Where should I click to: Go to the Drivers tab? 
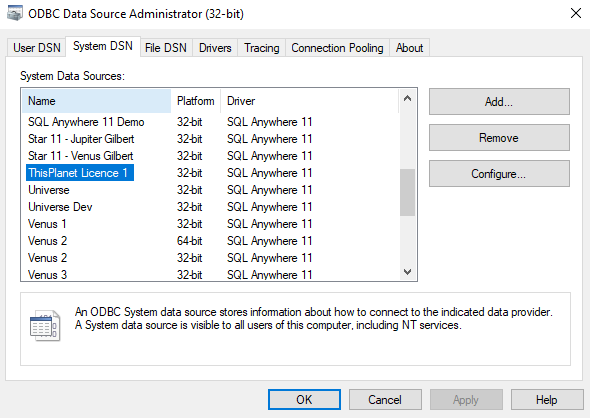pos(215,48)
